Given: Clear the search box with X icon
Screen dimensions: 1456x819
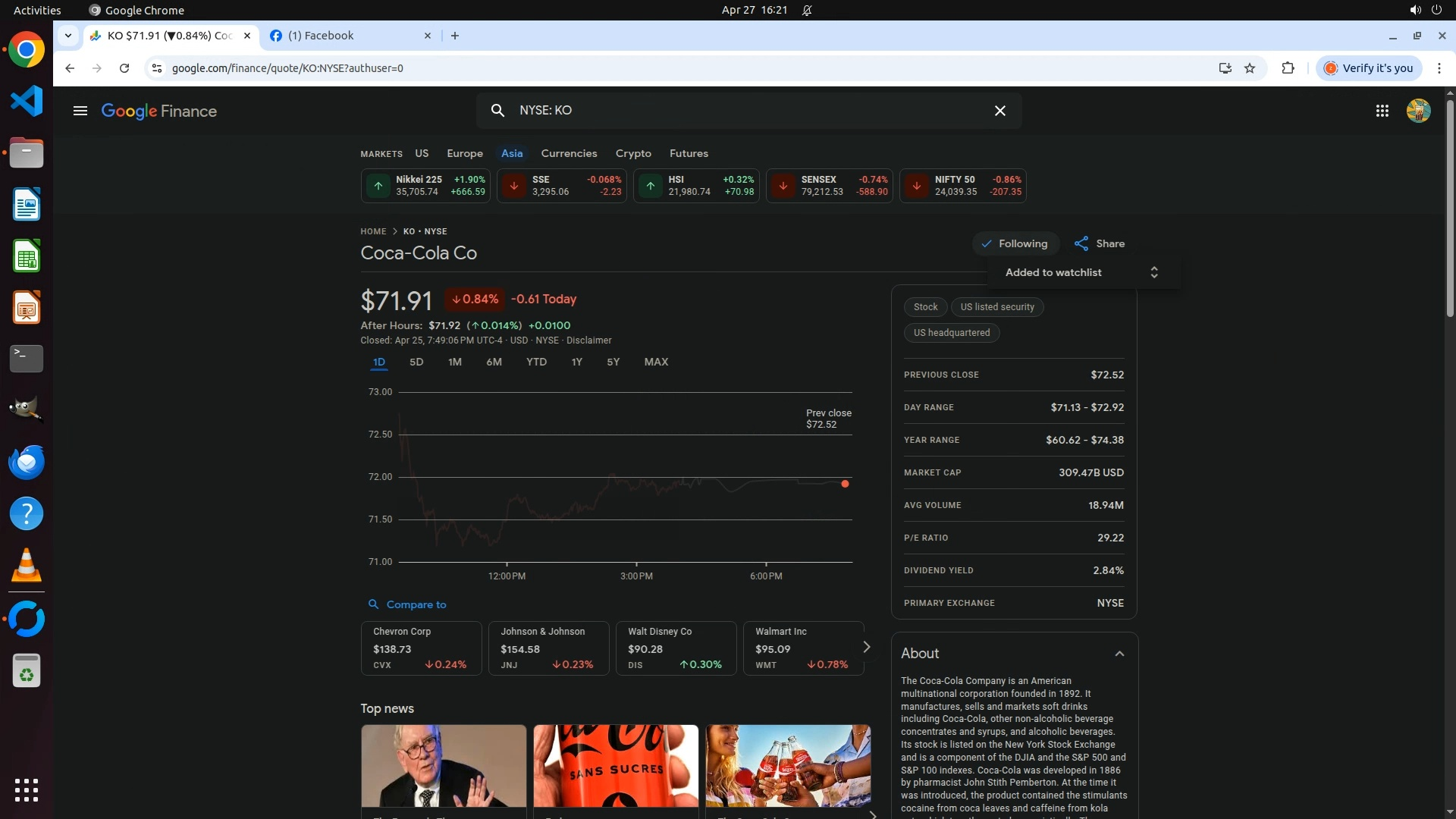Looking at the screenshot, I should click(999, 111).
